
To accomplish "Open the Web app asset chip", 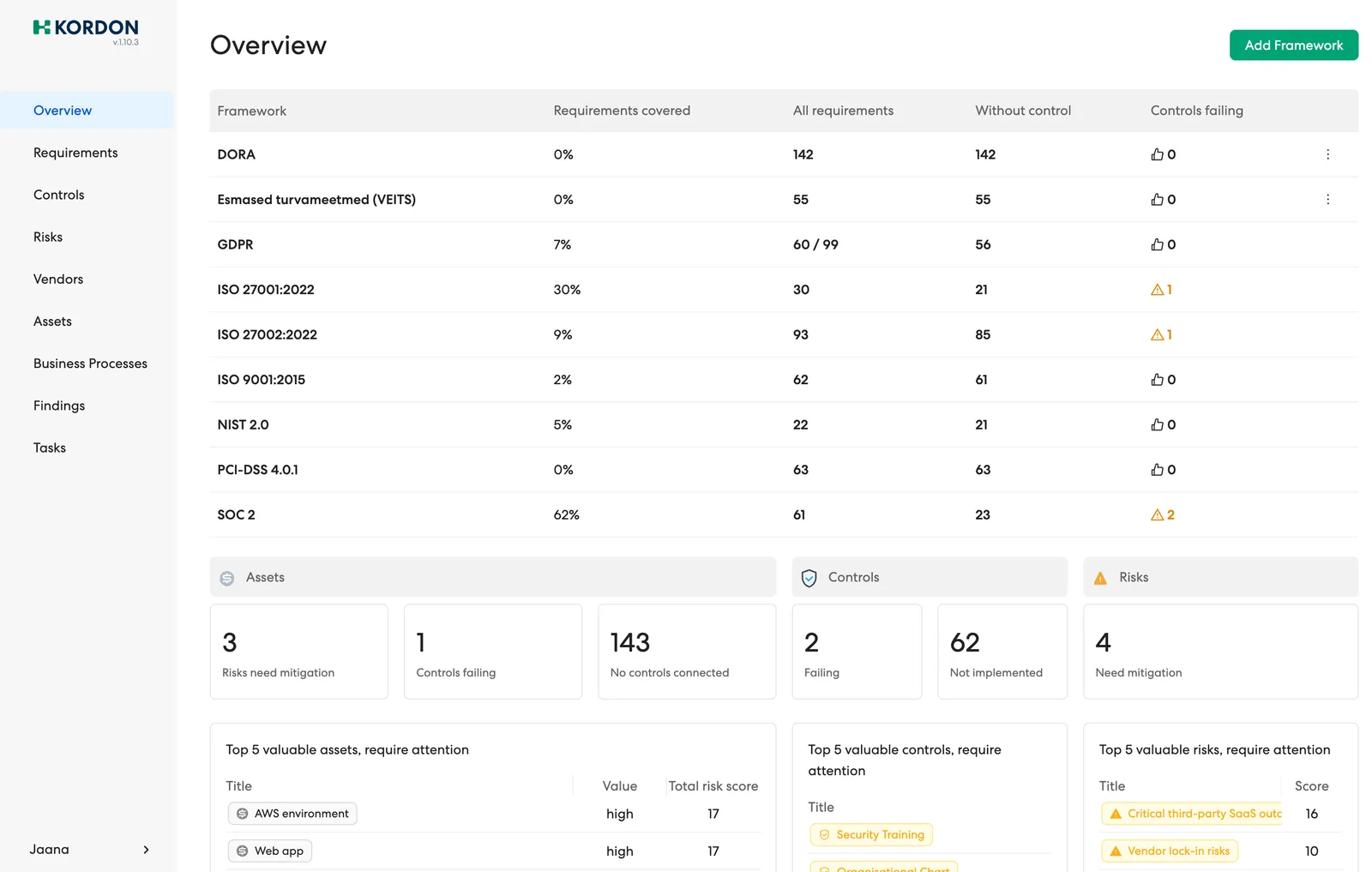I will [x=270, y=851].
